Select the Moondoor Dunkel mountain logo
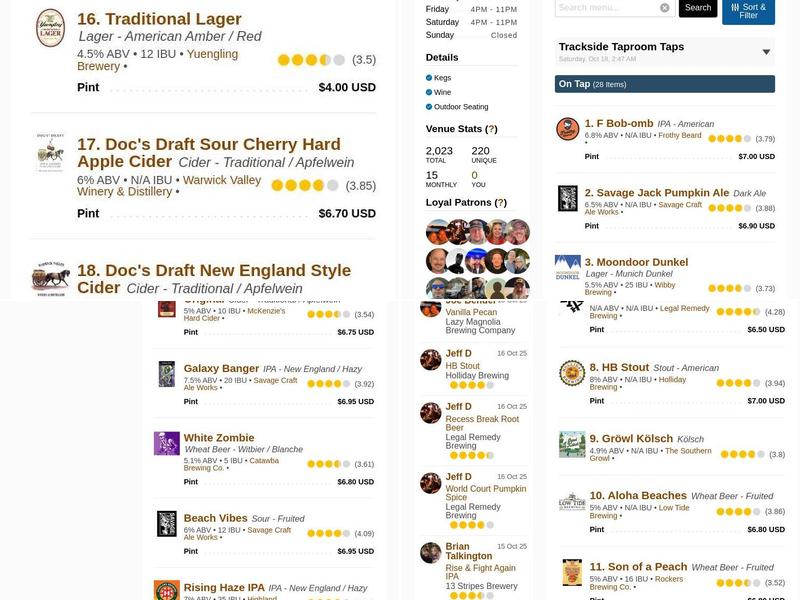The height and width of the screenshot is (600, 800). 567,267
